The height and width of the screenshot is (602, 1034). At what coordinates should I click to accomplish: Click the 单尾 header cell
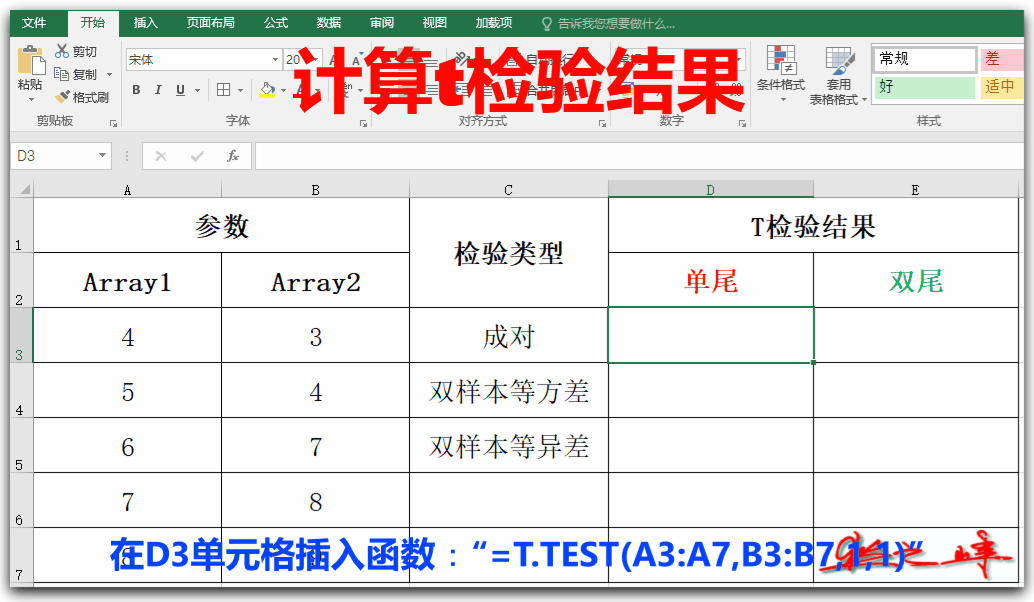tap(711, 280)
